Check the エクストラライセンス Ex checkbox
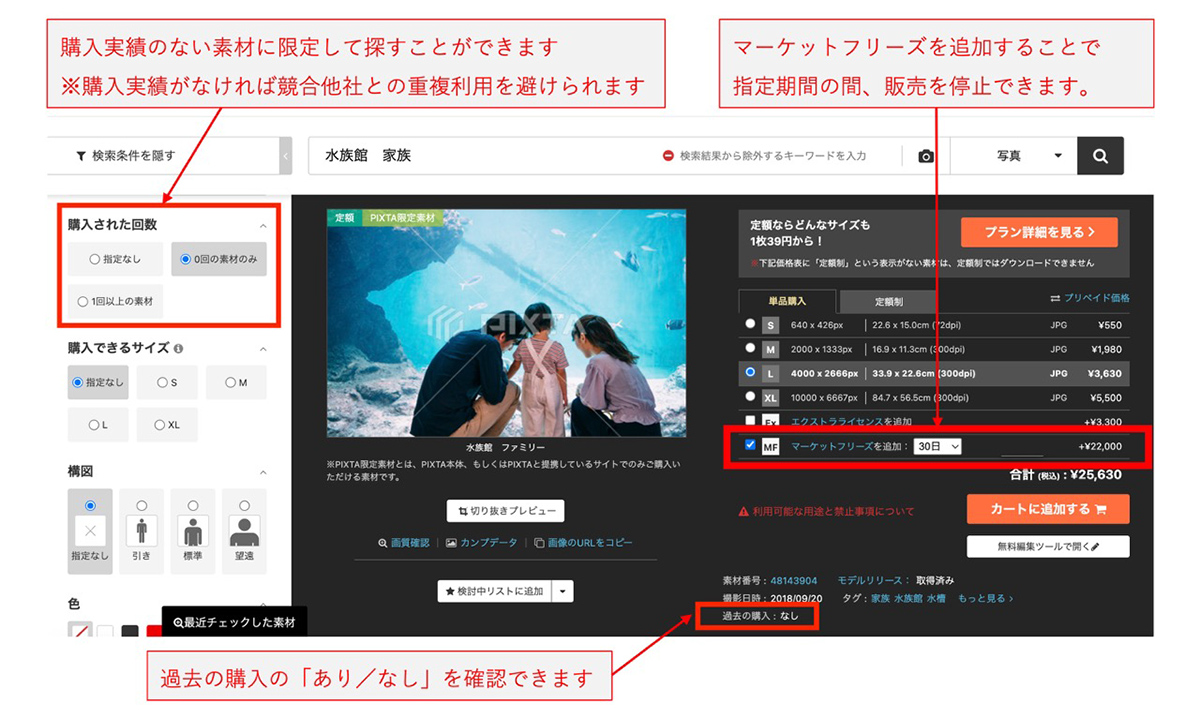Viewport: 1200px width, 719px height. tap(750, 420)
